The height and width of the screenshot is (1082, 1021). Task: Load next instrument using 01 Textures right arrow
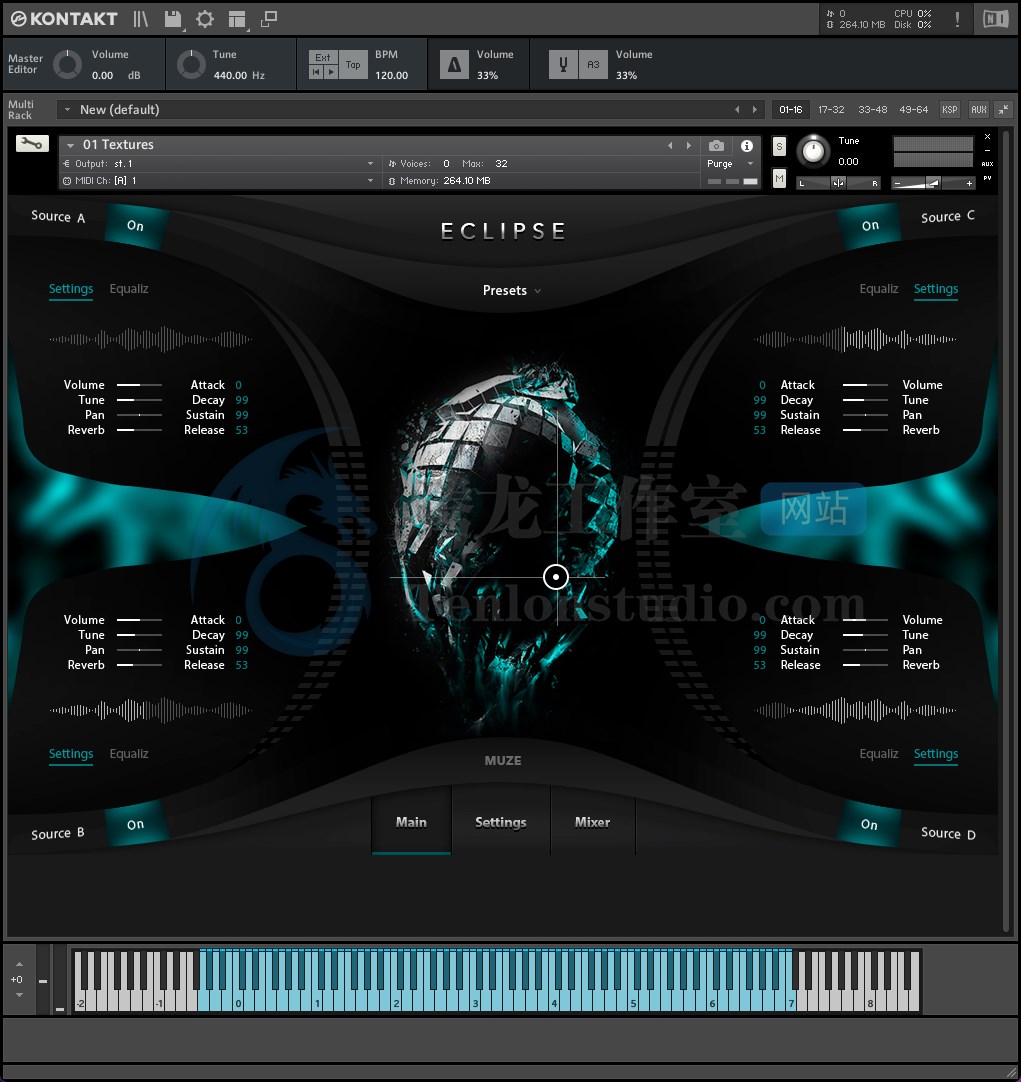pos(688,146)
